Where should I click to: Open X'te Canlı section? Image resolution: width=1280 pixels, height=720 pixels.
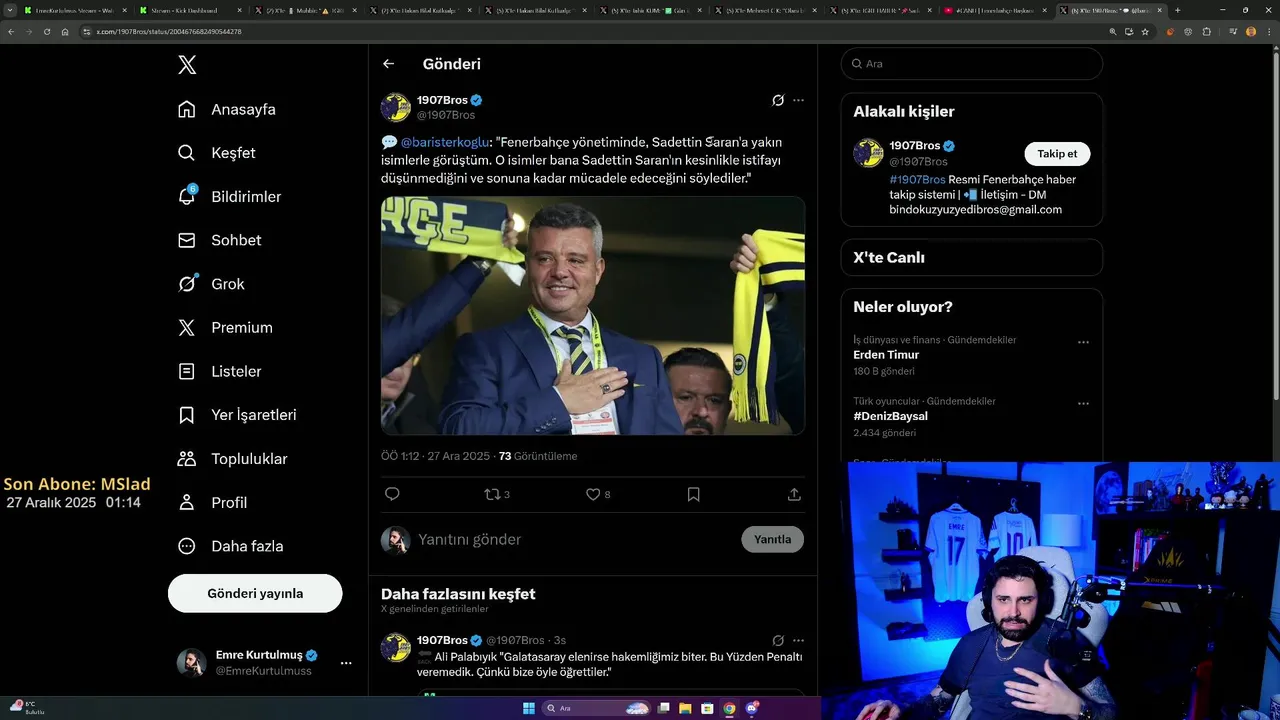pyautogui.click(x=971, y=257)
